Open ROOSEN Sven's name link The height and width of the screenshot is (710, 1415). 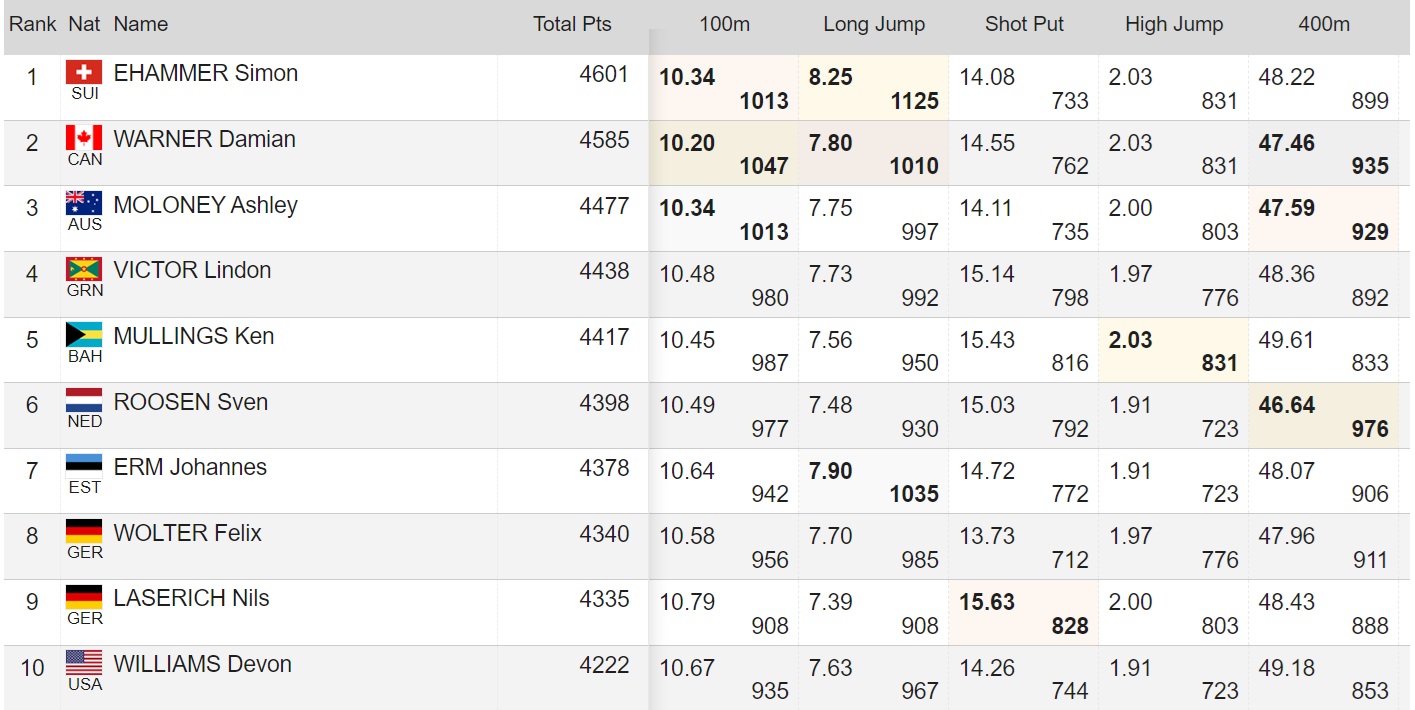[x=191, y=402]
